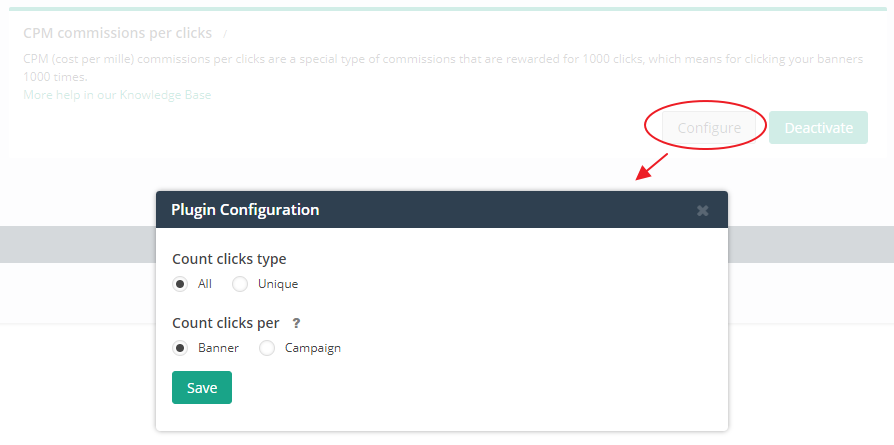Select the All radio button circle

click(x=180, y=284)
